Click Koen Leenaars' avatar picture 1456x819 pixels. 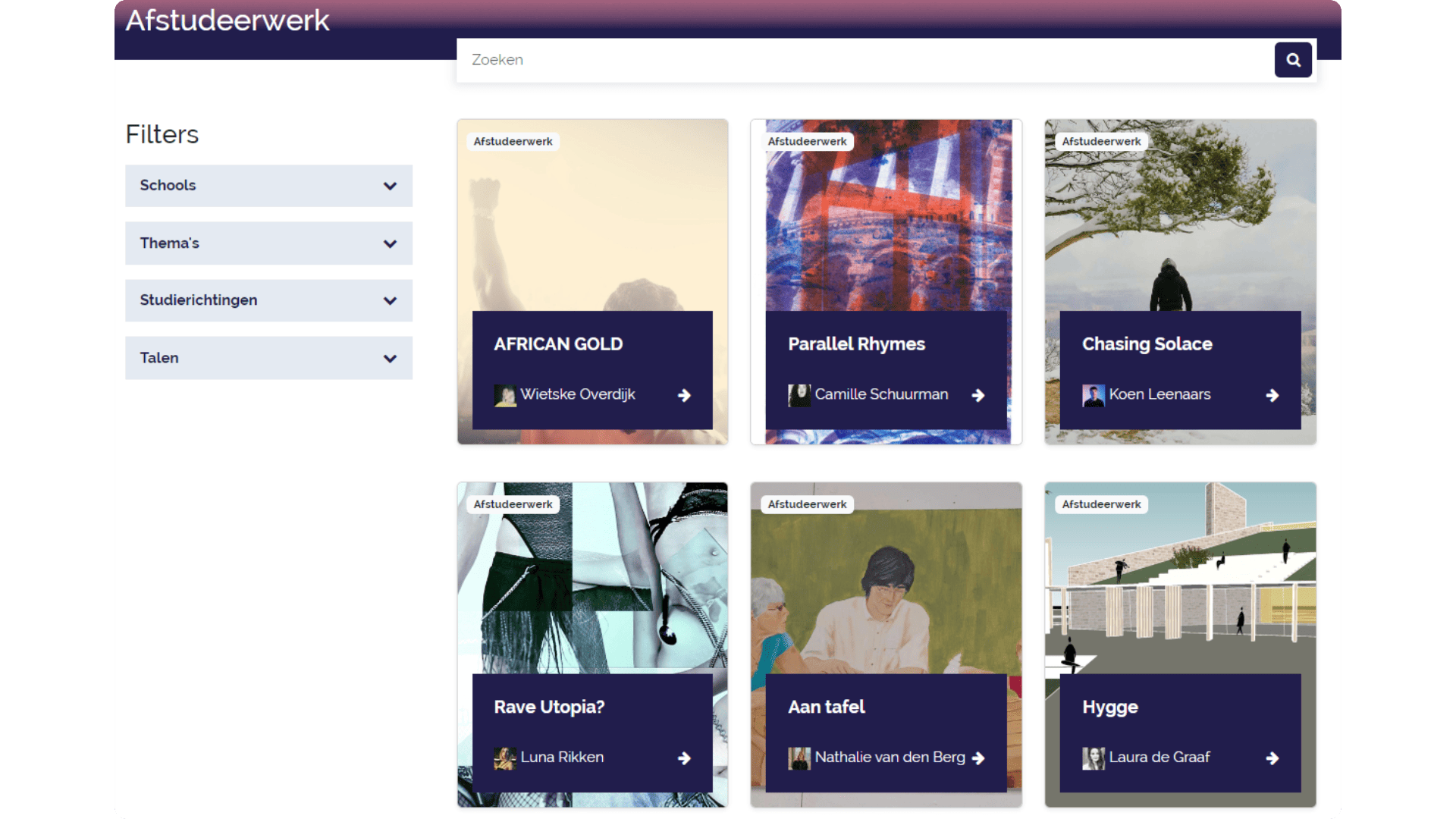click(1093, 395)
